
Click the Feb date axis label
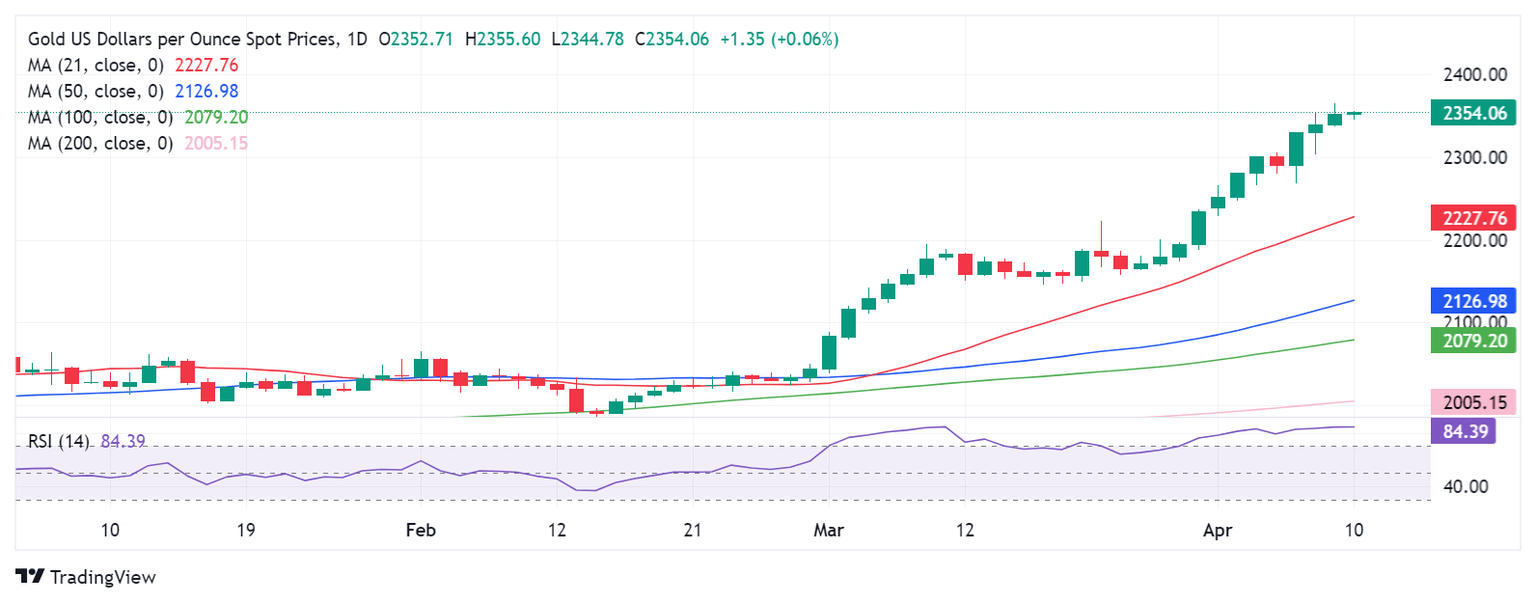point(421,529)
